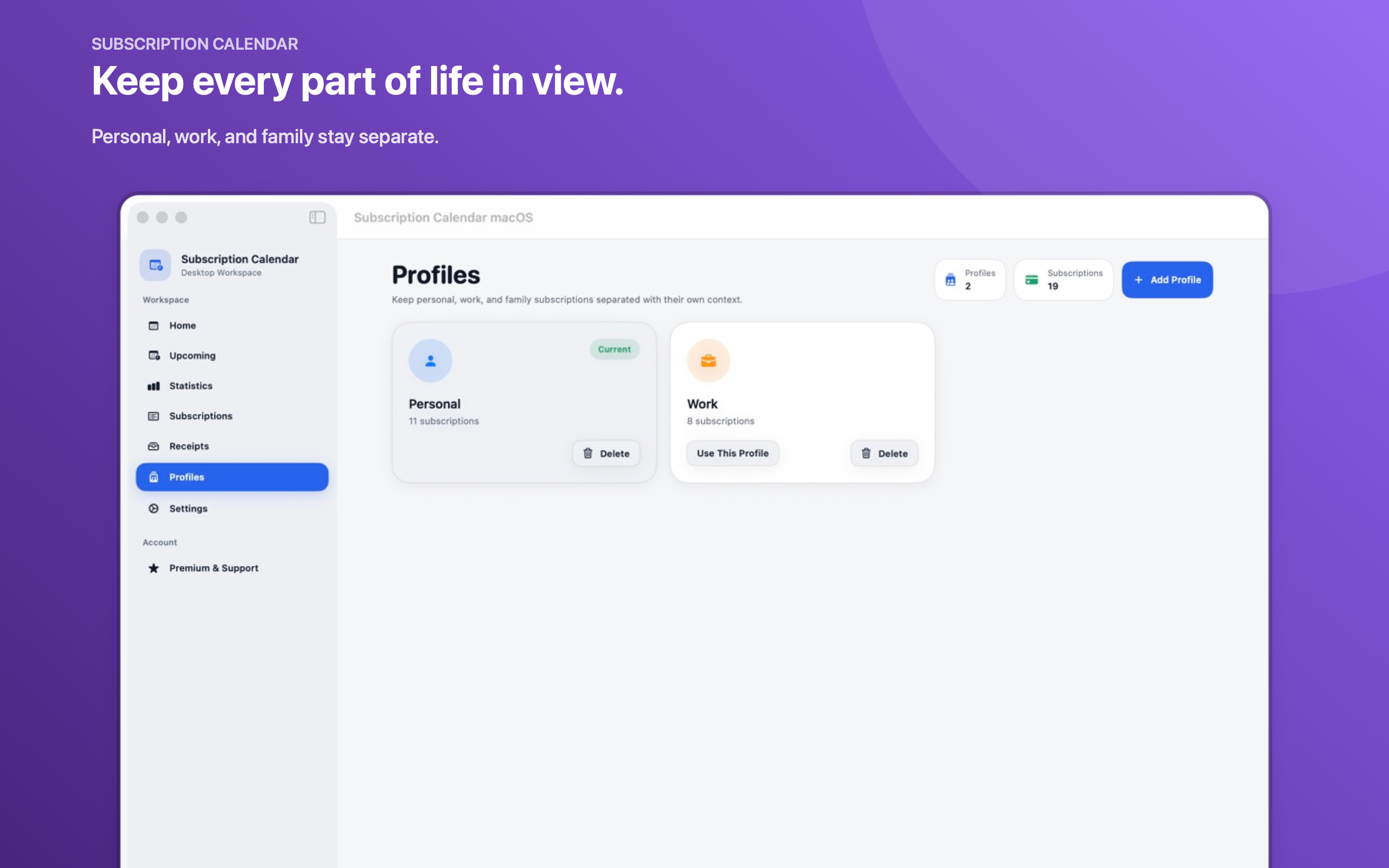The width and height of the screenshot is (1389, 868).
Task: Click the Subscriptions 19 stat pill
Action: [x=1063, y=280]
